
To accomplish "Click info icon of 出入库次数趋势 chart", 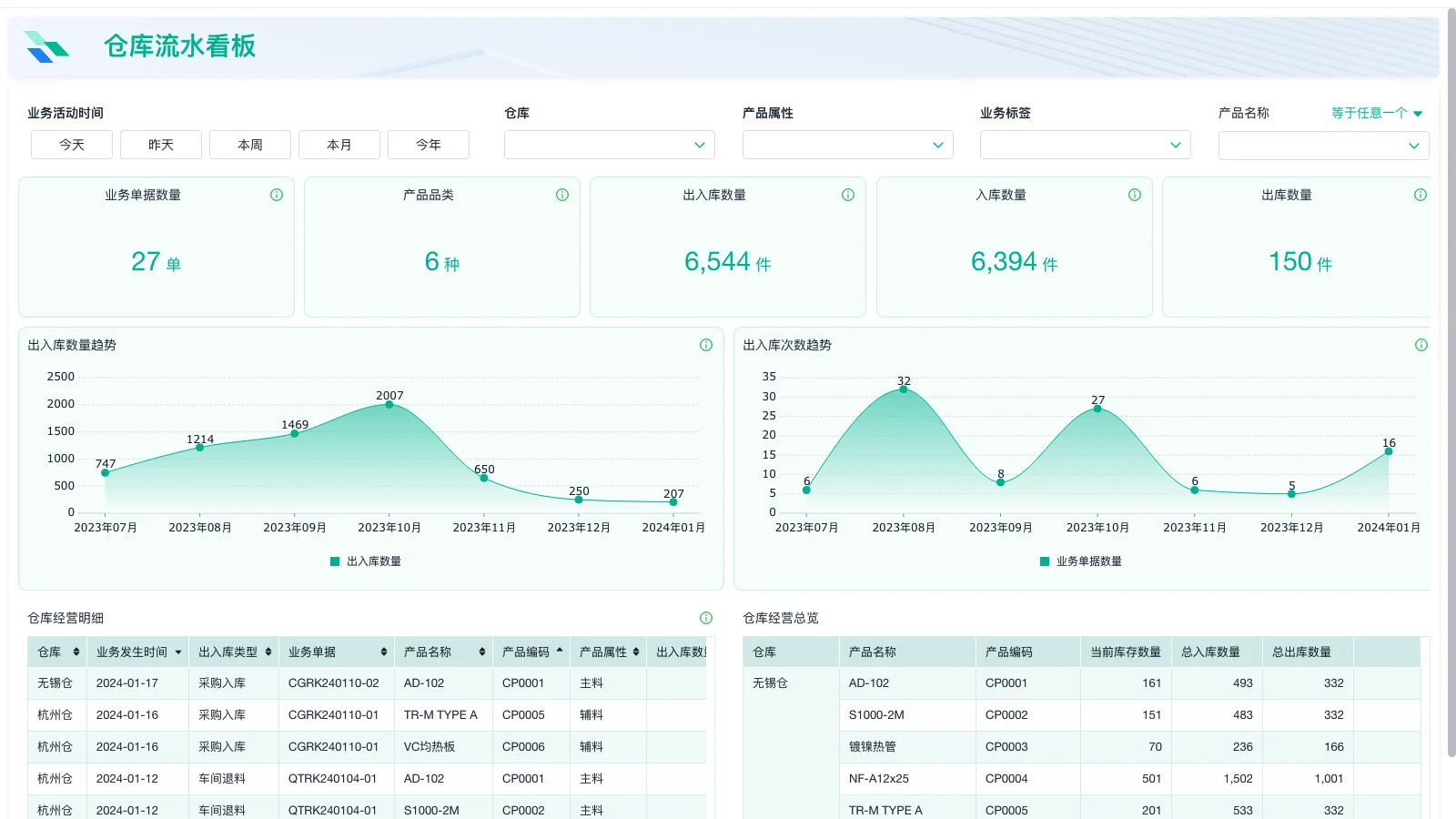I will point(1421,345).
